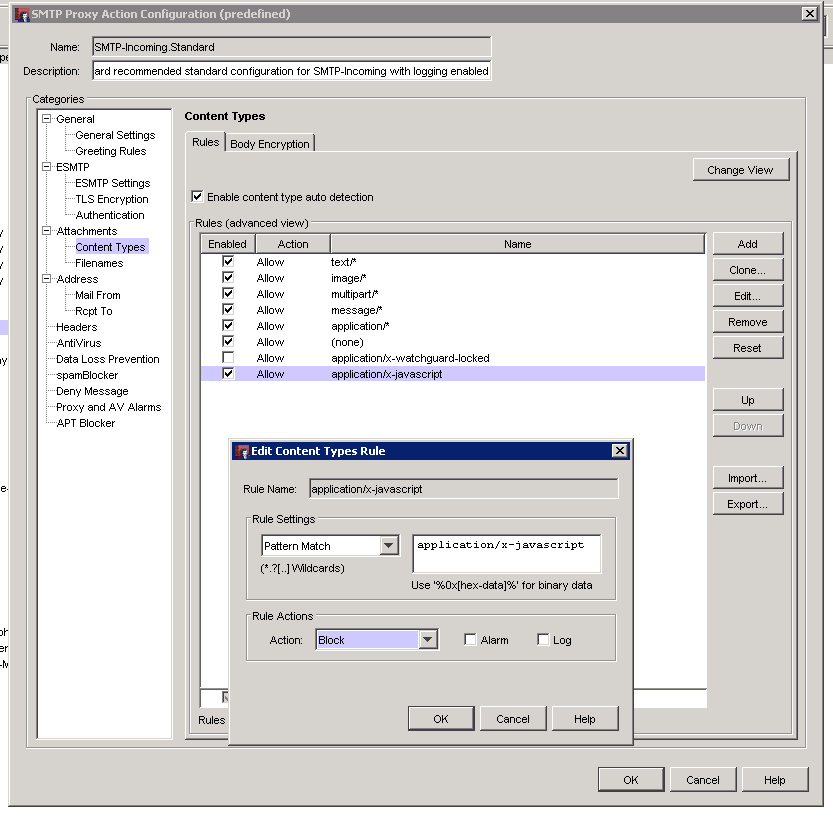
Task: Open the spamBlocker category
Action: pyautogui.click(x=87, y=375)
